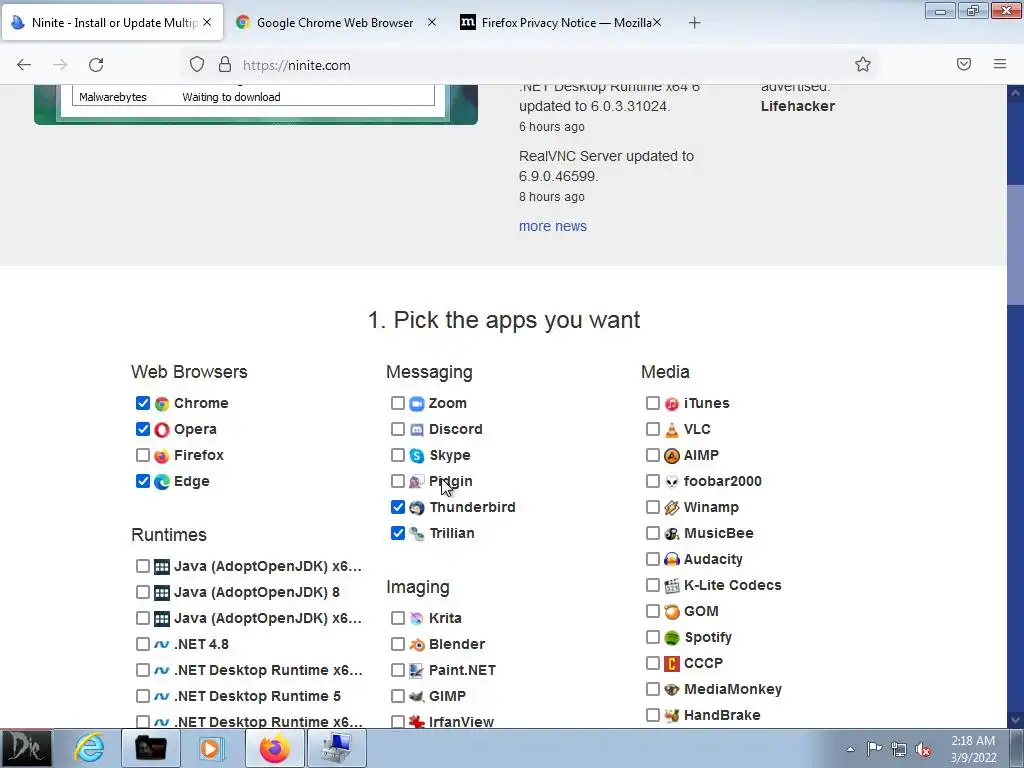The height and width of the screenshot is (768, 1024).
Task: Reload the Ninite page
Action: click(x=96, y=65)
